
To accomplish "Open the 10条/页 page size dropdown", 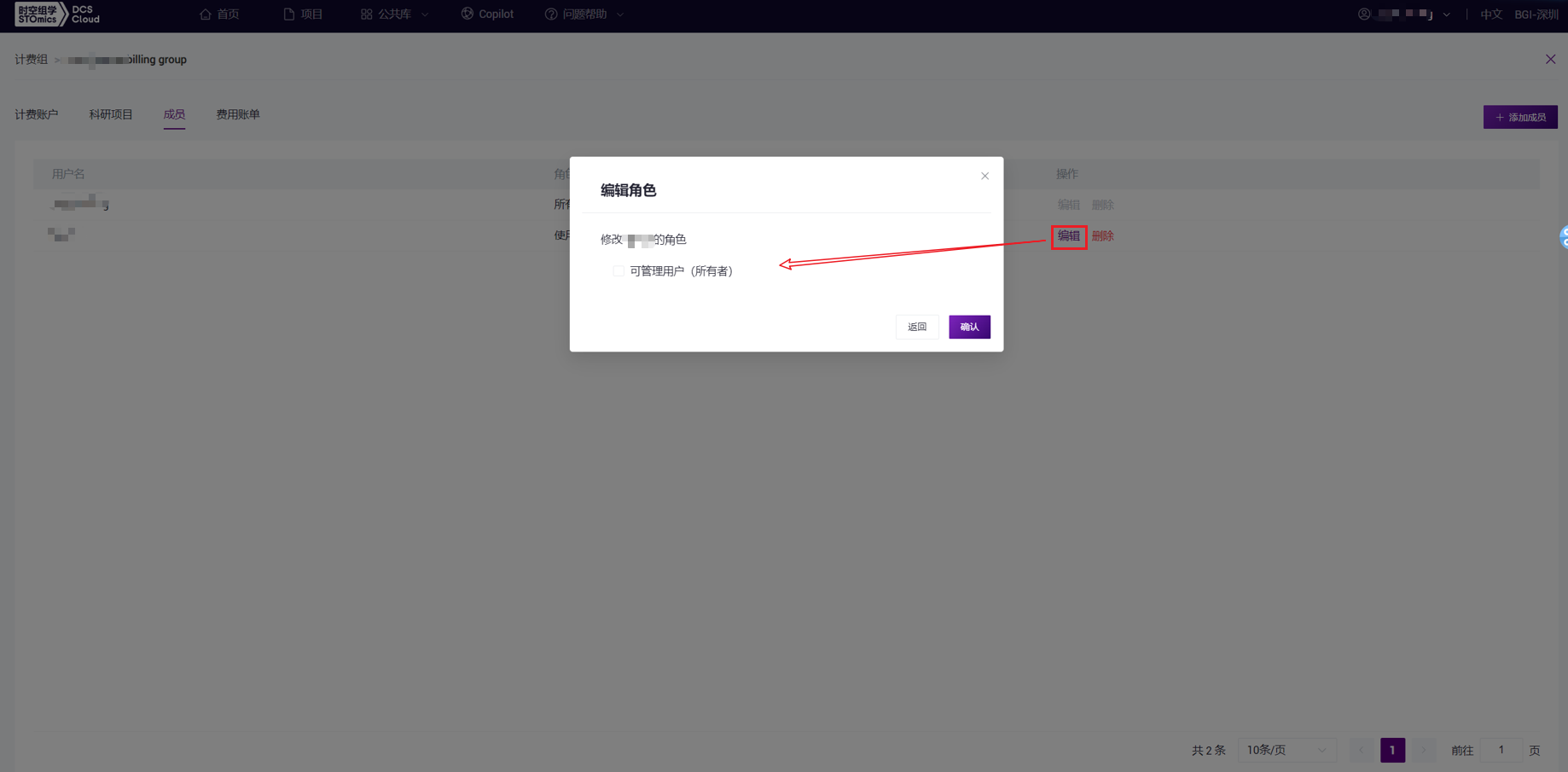I will (1286, 750).
